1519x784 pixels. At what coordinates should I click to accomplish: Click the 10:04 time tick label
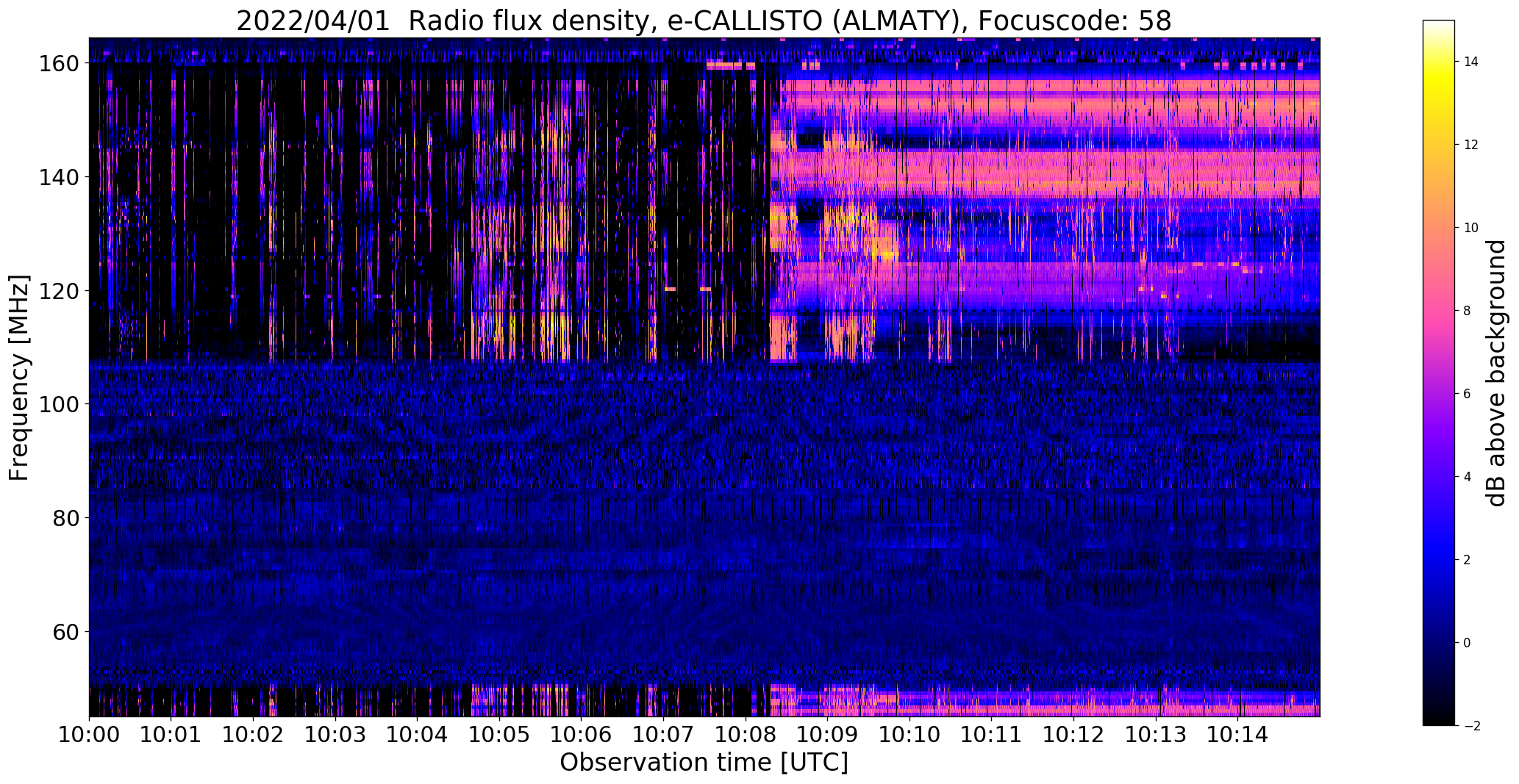point(417,734)
